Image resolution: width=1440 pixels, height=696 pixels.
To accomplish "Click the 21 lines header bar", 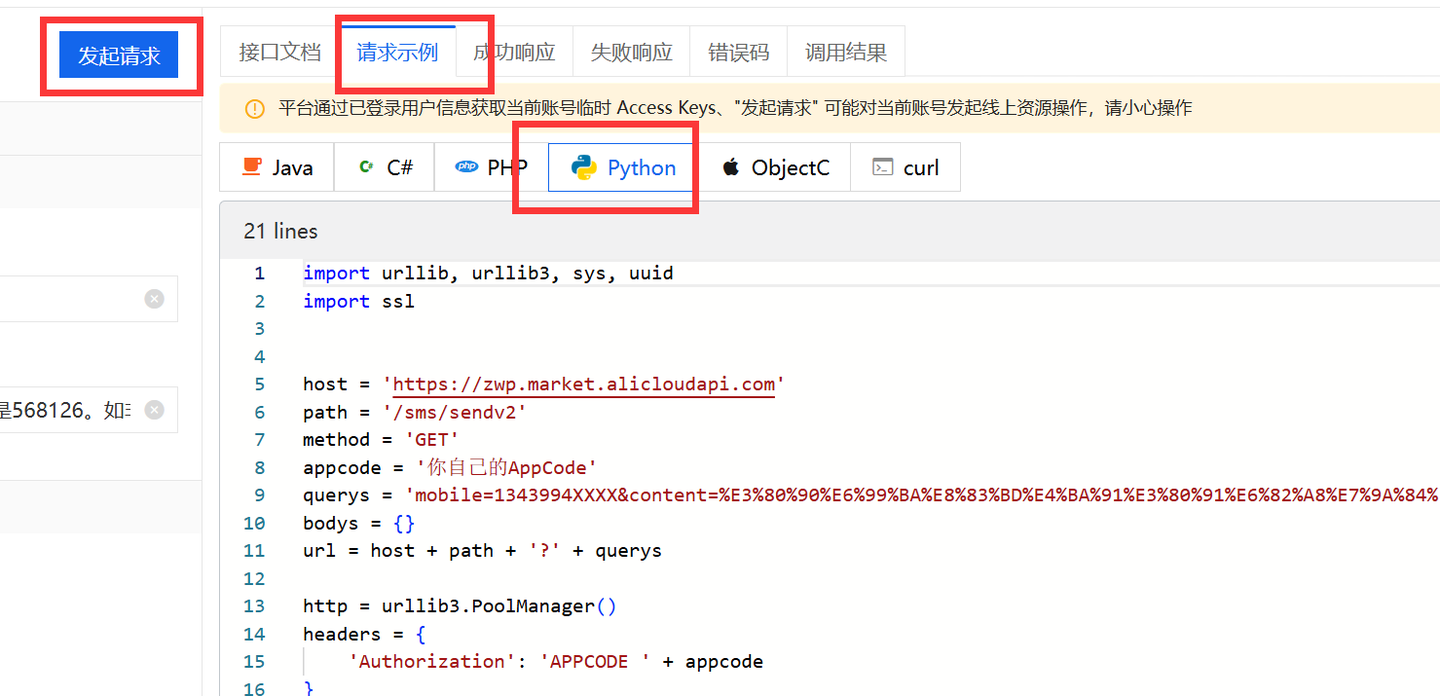I will [280, 231].
